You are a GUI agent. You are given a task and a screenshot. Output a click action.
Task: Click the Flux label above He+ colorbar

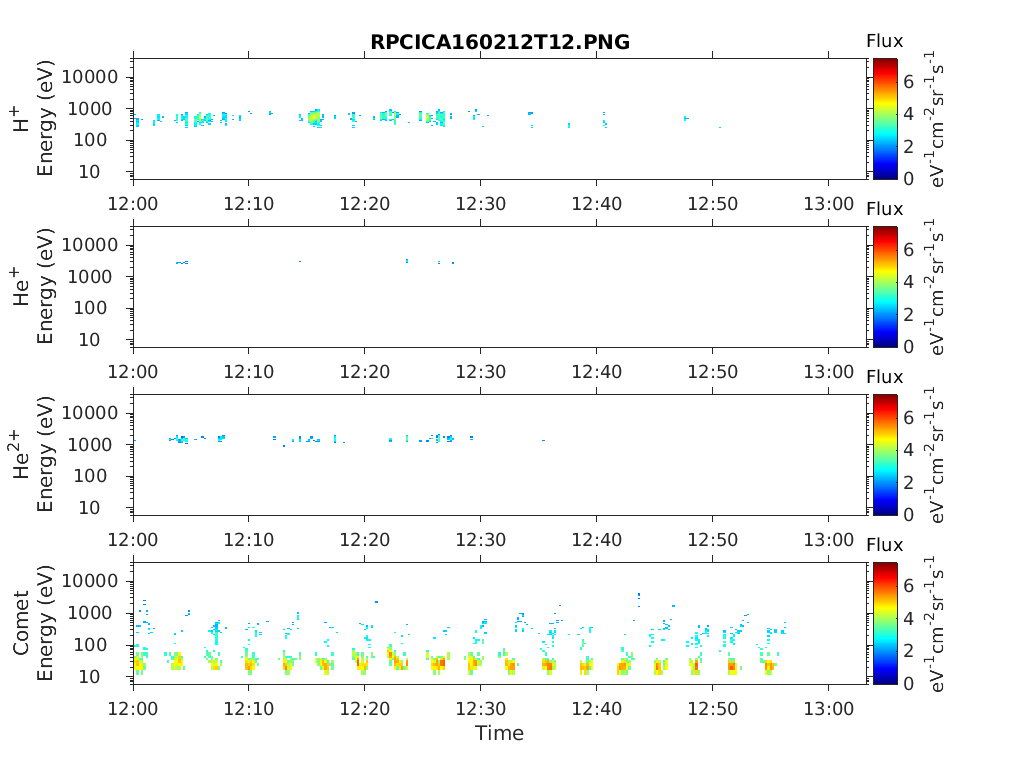pyautogui.click(x=884, y=210)
